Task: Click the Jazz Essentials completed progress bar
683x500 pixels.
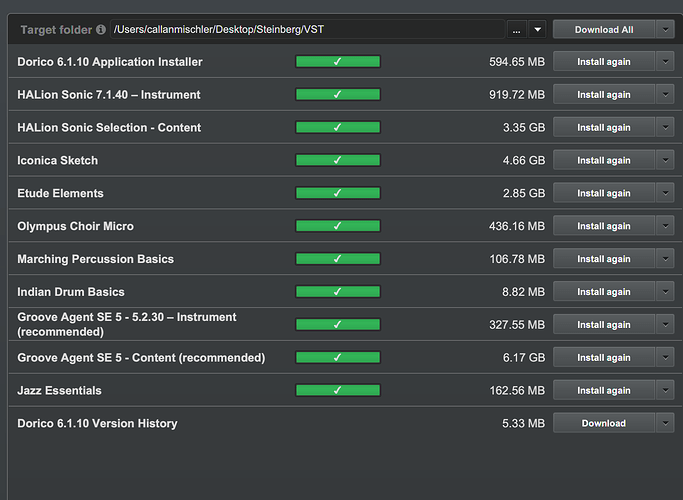Action: click(338, 390)
